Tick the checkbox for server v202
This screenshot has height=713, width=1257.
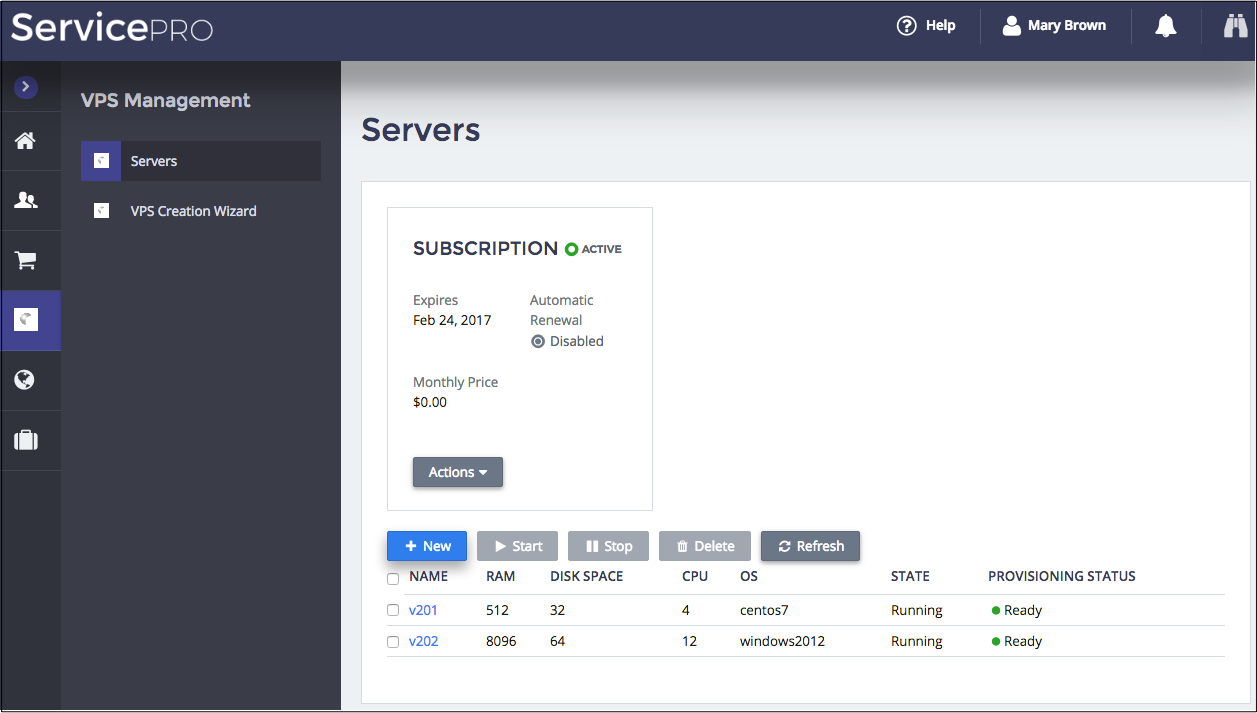click(393, 642)
